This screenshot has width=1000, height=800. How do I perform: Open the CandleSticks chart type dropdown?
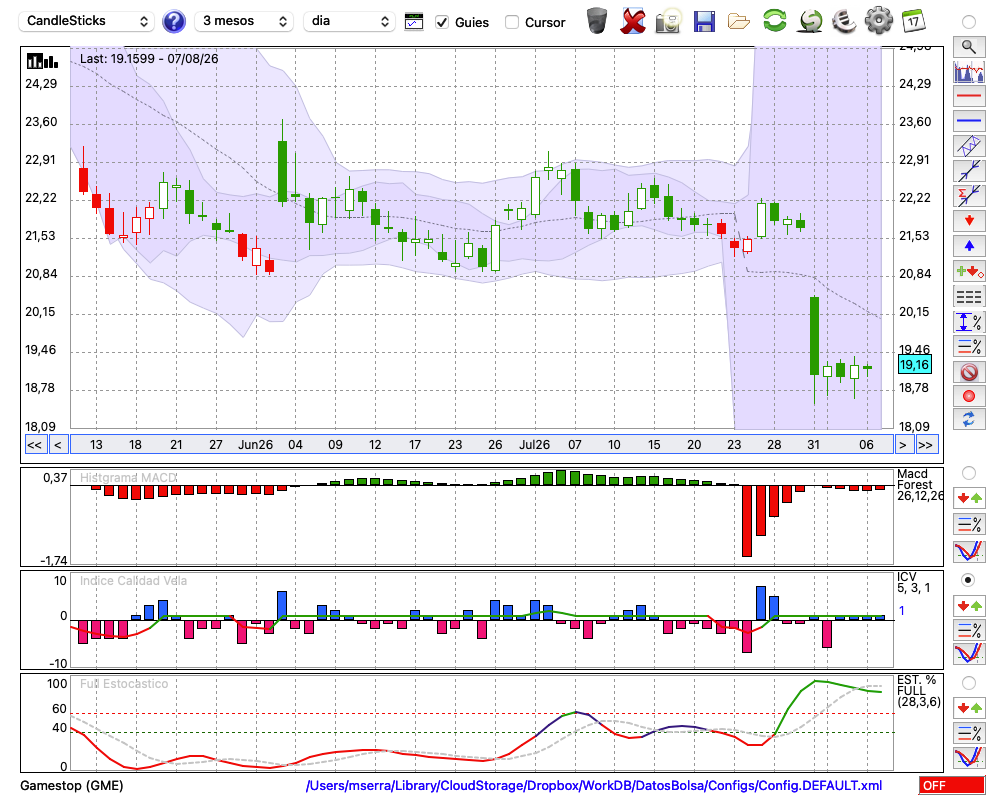[x=87, y=21]
